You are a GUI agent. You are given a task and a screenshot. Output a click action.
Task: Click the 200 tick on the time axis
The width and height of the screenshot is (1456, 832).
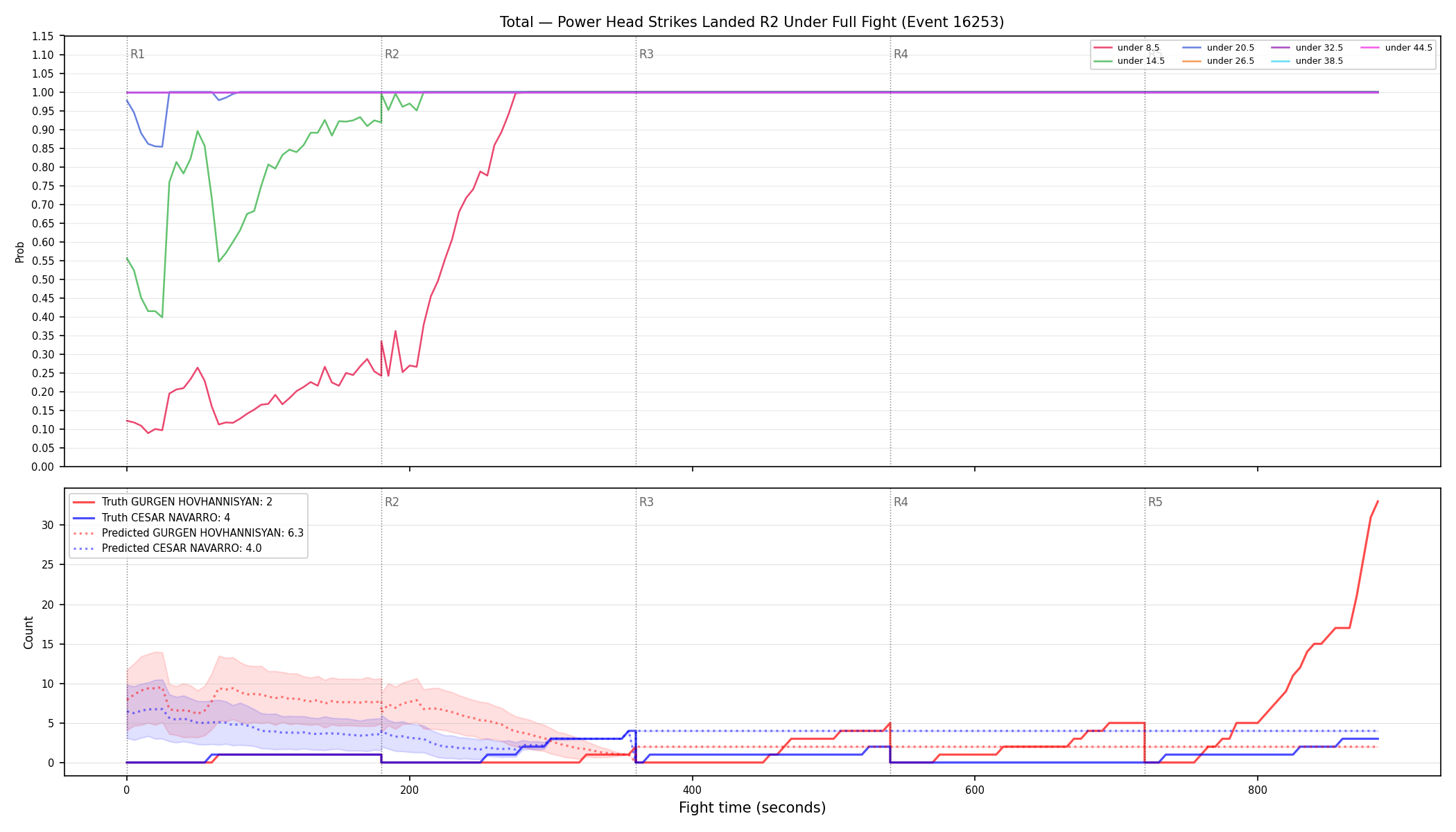point(409,790)
